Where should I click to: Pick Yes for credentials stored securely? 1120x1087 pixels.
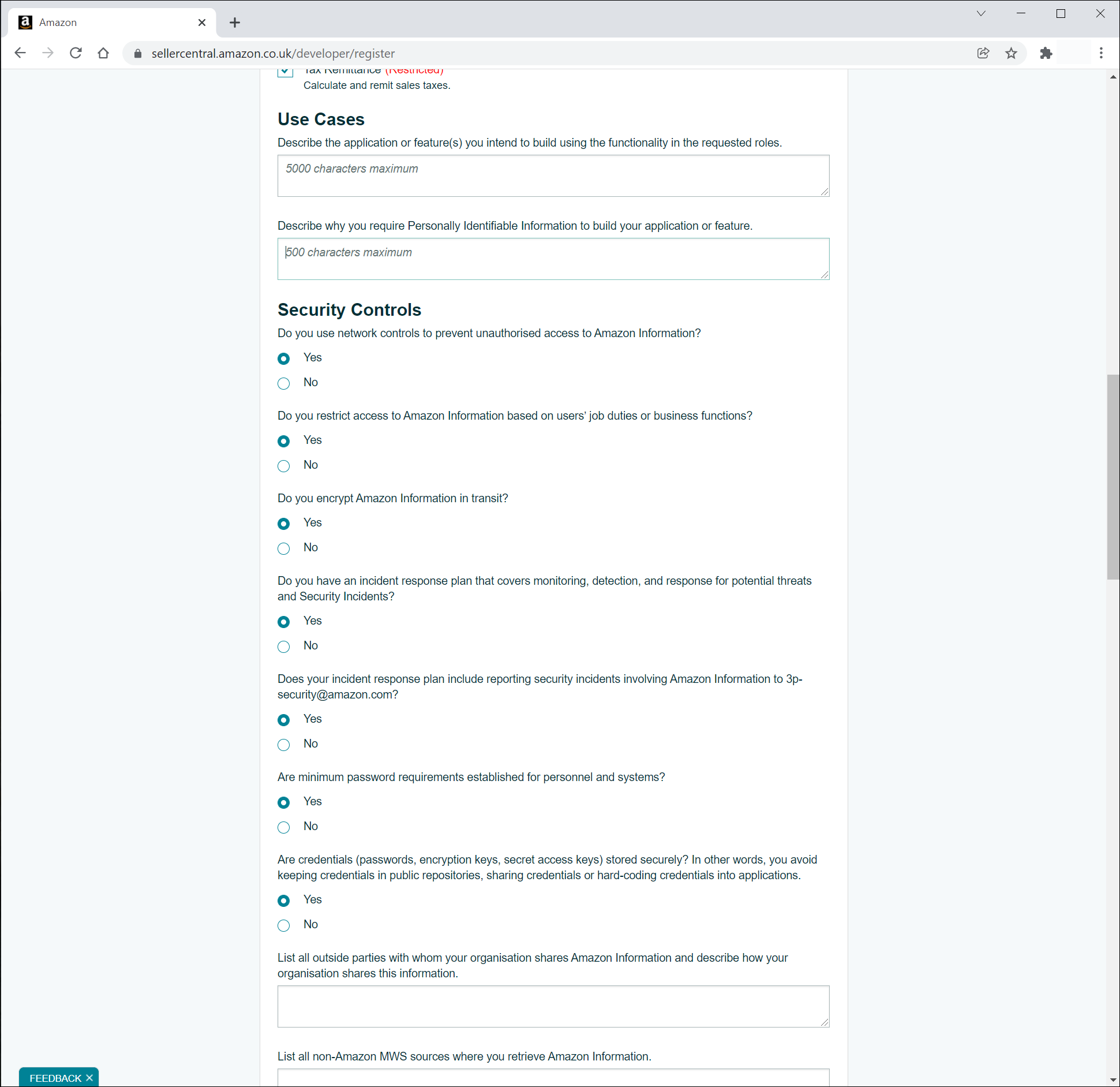pyautogui.click(x=283, y=901)
